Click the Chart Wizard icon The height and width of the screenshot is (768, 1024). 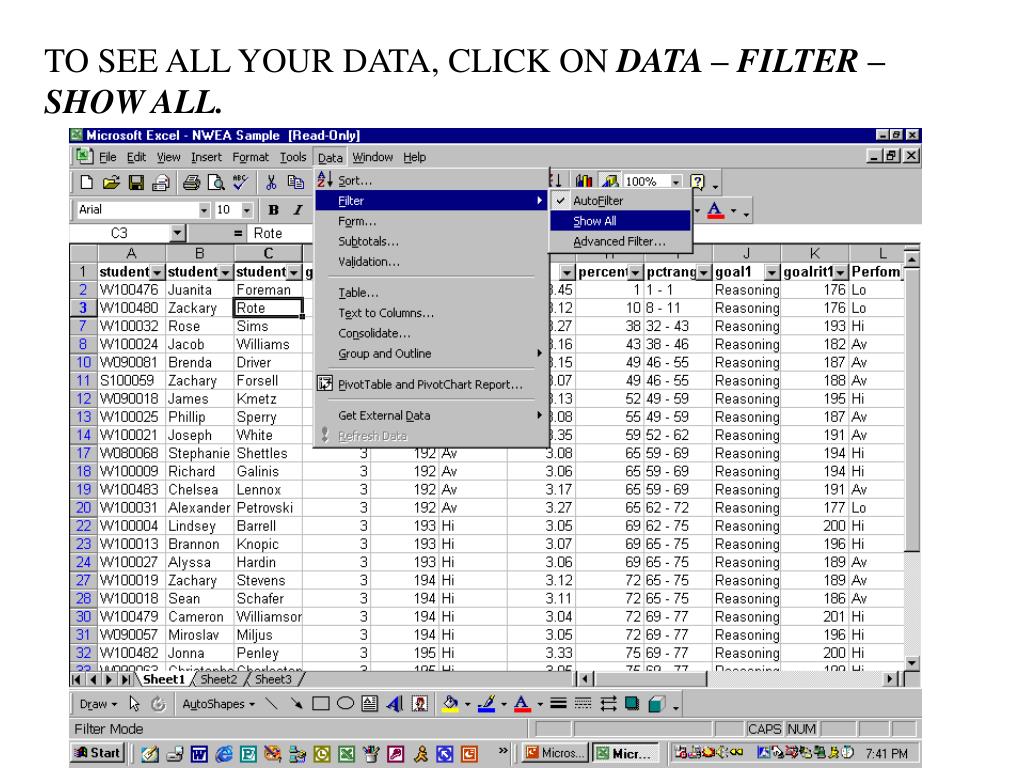(584, 181)
